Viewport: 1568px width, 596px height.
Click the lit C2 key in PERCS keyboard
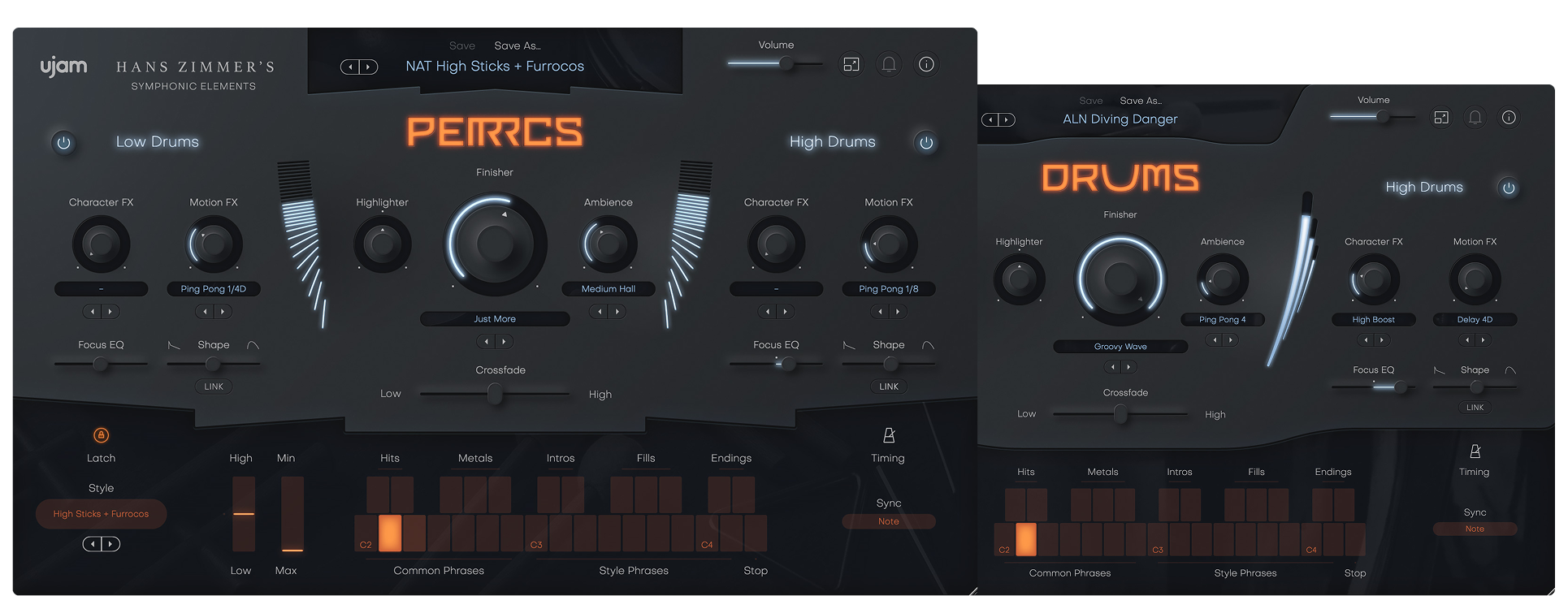(x=390, y=533)
